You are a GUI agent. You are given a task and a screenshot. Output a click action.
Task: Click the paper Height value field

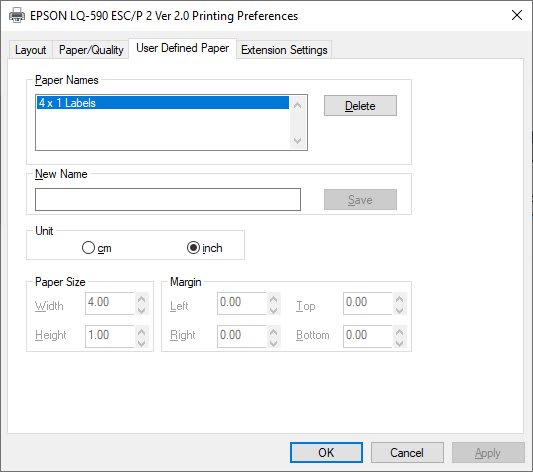point(110,336)
